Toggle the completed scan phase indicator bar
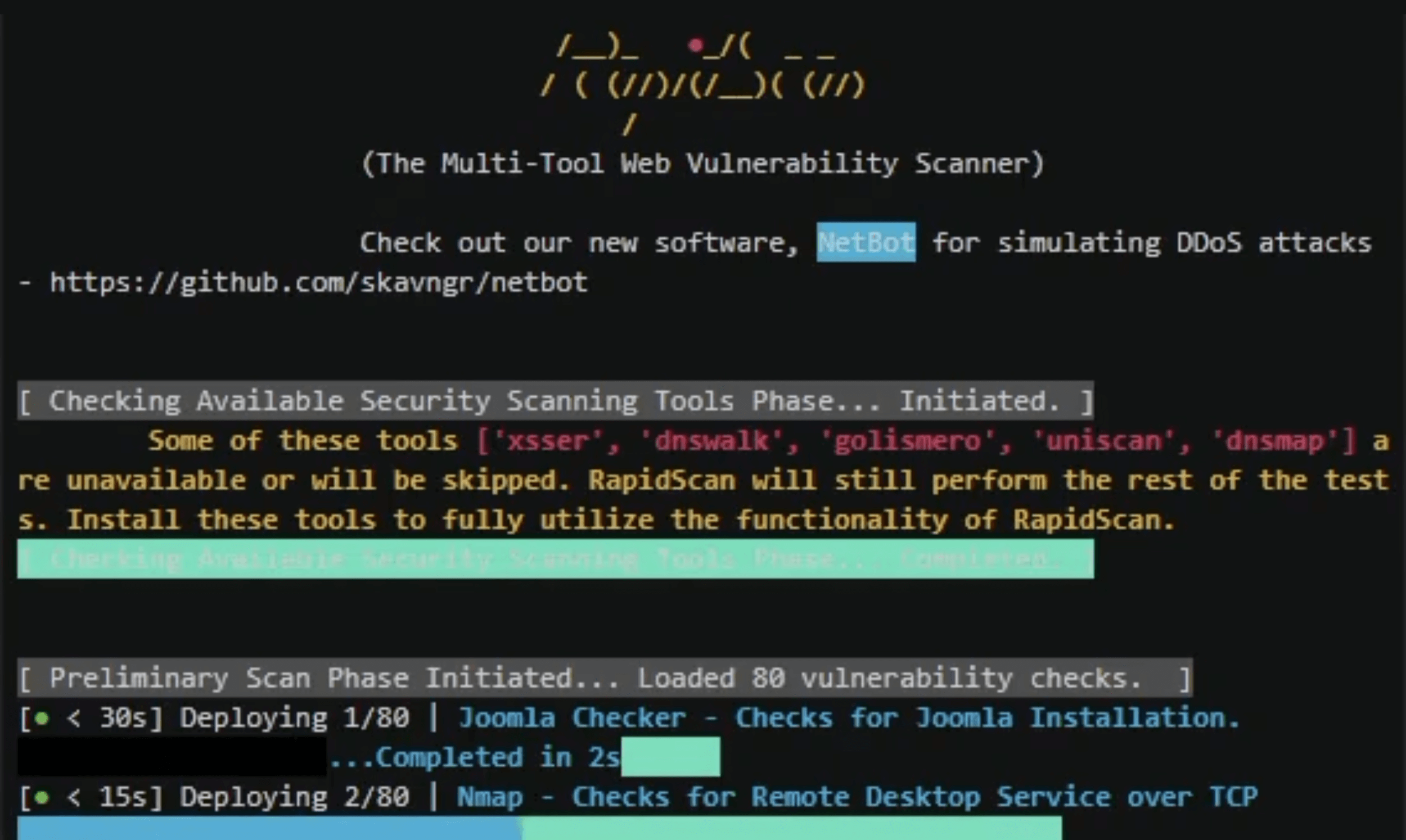This screenshot has width=1406, height=840. (555, 559)
